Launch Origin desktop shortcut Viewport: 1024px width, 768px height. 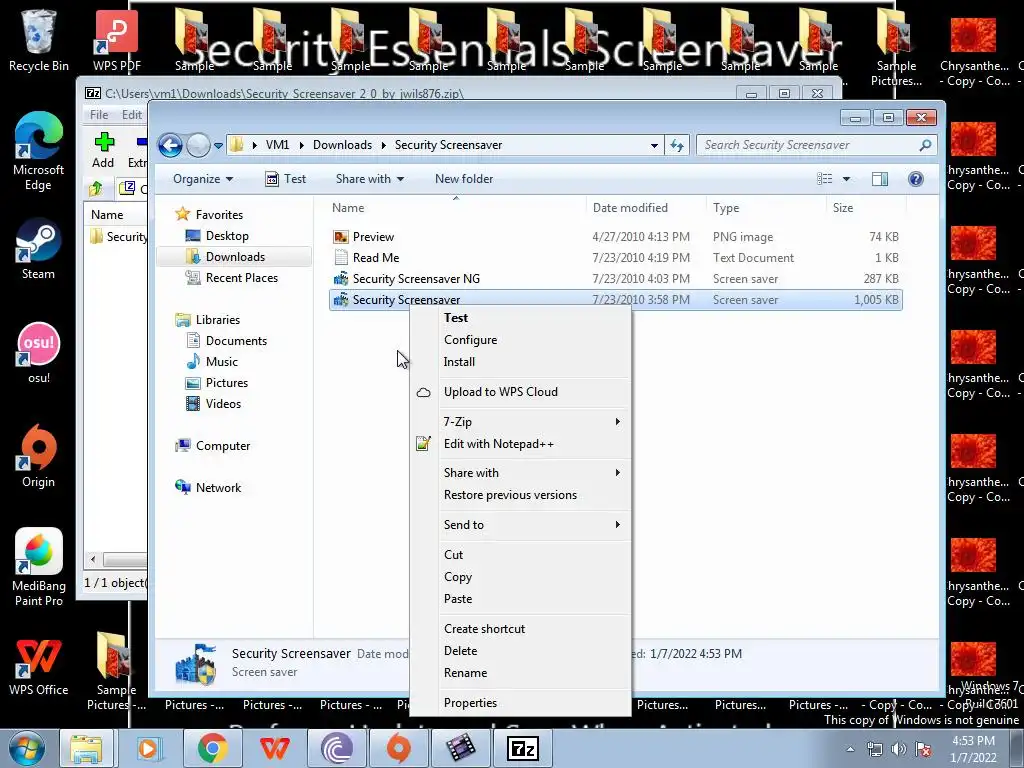[x=39, y=456]
